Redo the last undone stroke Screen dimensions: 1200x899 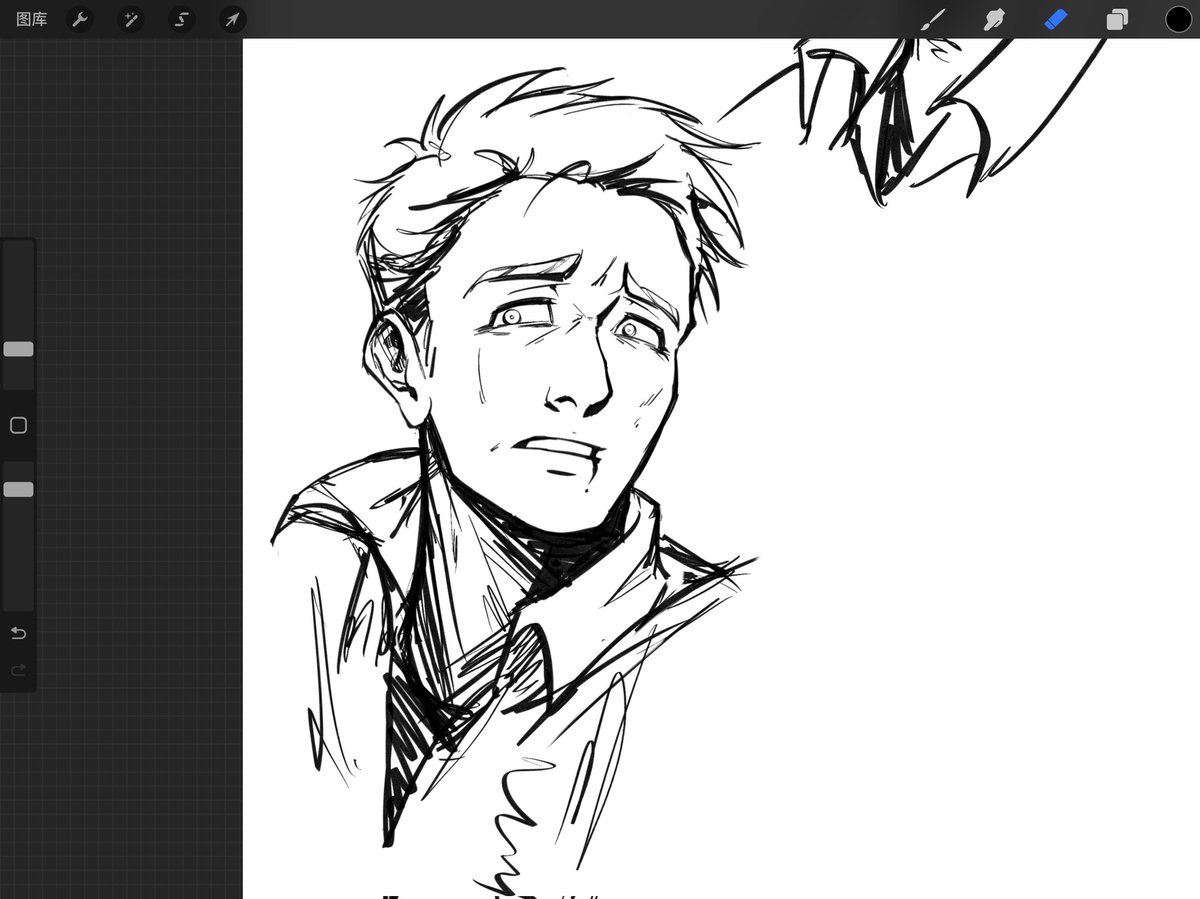(x=18, y=669)
